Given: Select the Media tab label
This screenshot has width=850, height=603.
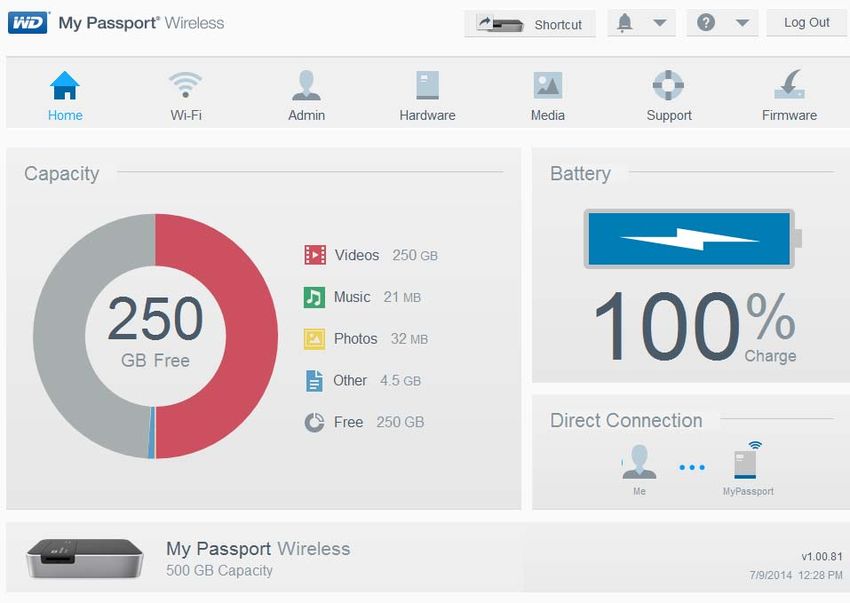Looking at the screenshot, I should [548, 116].
